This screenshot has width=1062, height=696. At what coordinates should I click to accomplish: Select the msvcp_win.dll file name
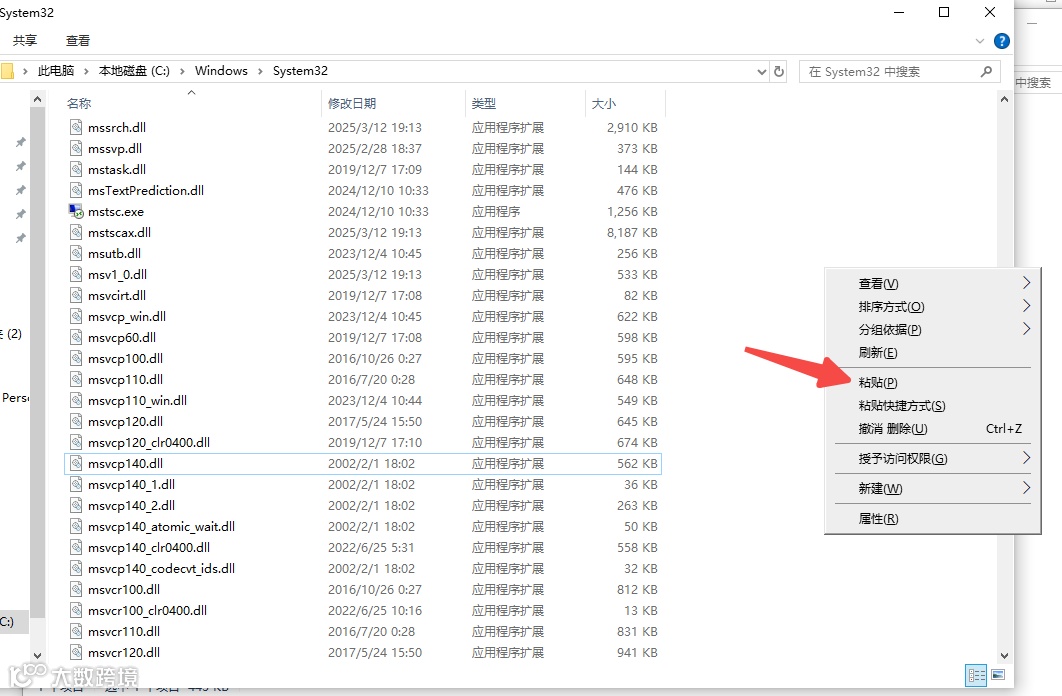(127, 316)
